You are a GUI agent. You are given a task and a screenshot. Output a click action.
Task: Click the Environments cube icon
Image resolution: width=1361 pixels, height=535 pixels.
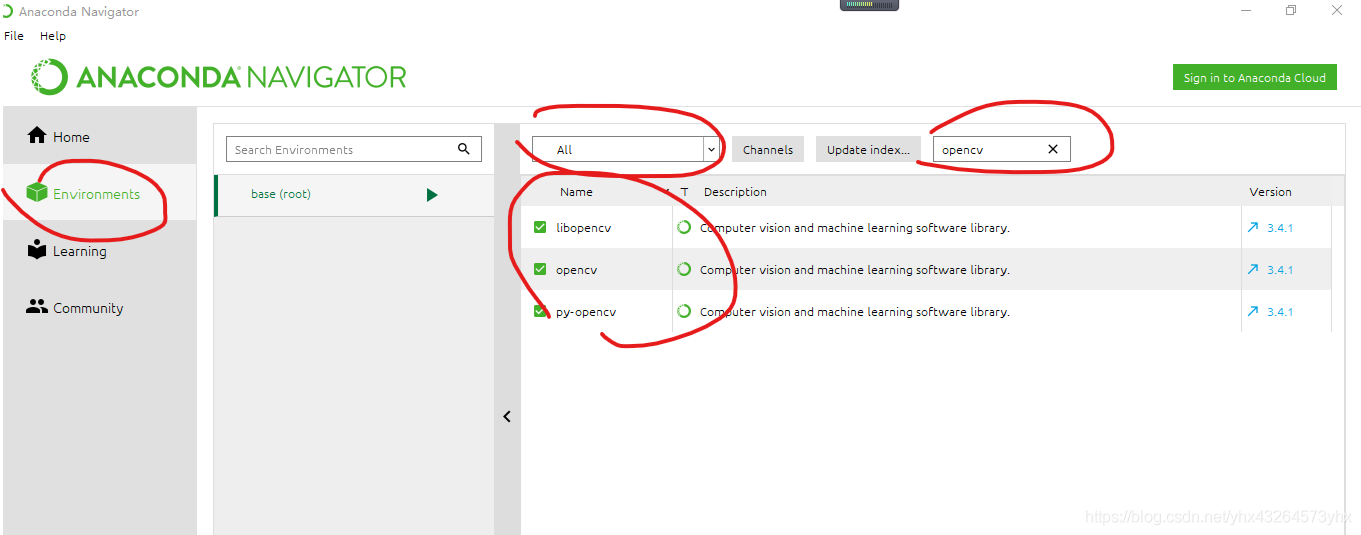point(37,192)
